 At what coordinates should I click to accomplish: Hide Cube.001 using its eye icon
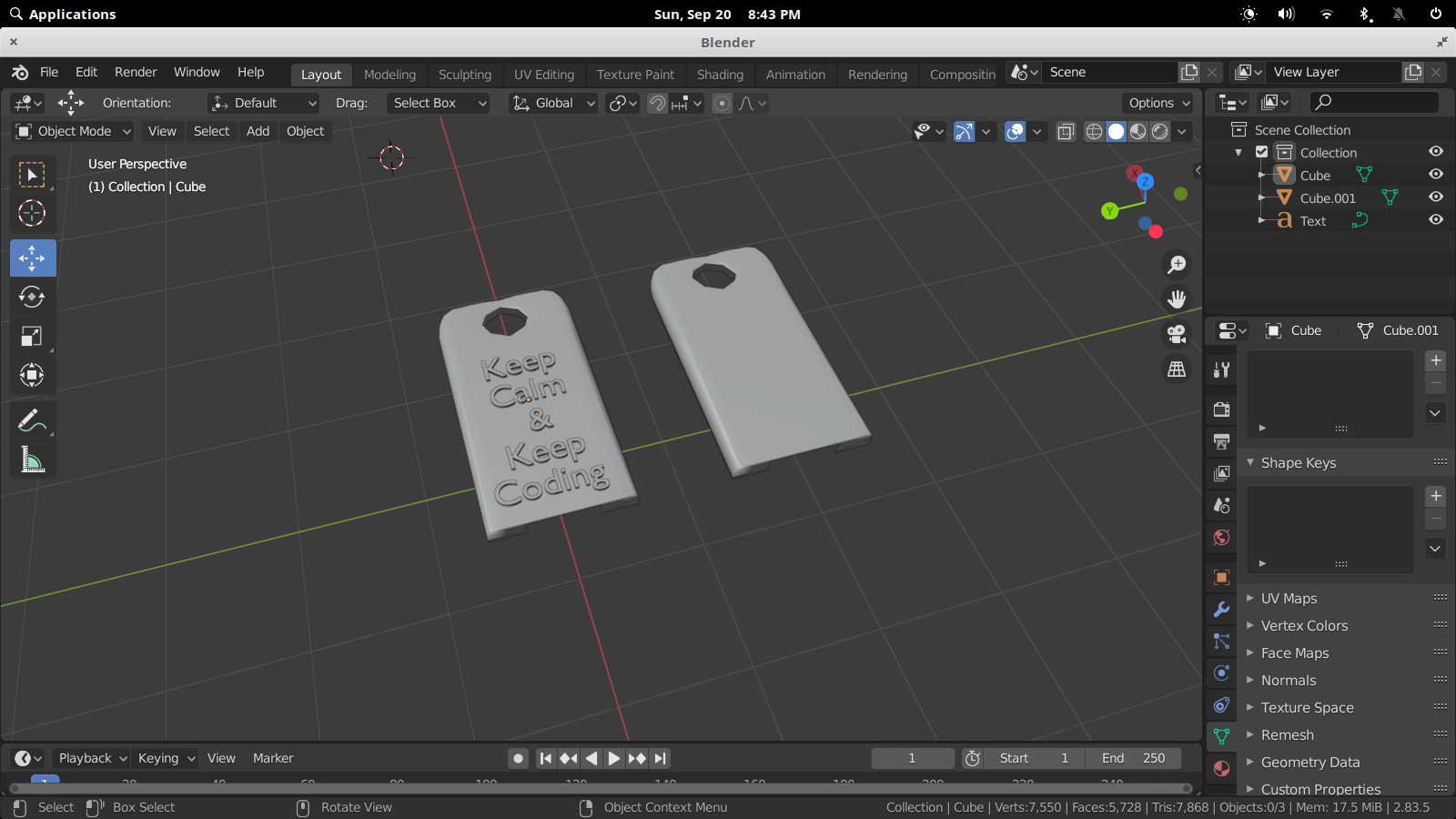click(1436, 197)
